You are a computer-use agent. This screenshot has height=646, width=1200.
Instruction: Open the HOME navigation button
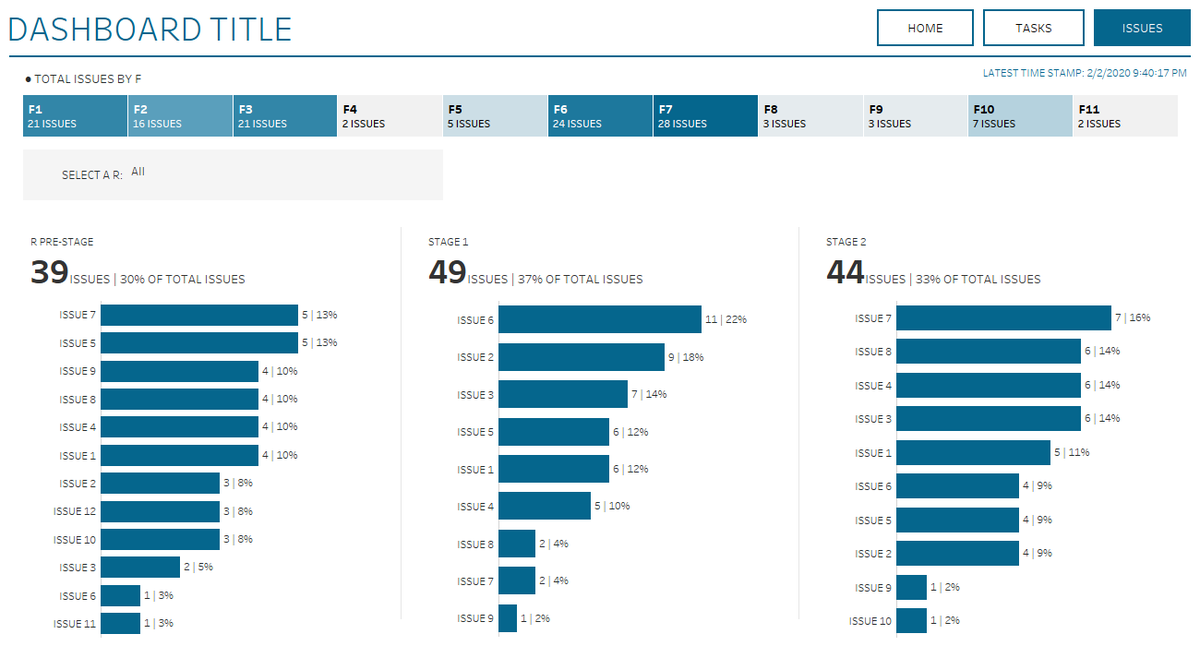(925, 28)
